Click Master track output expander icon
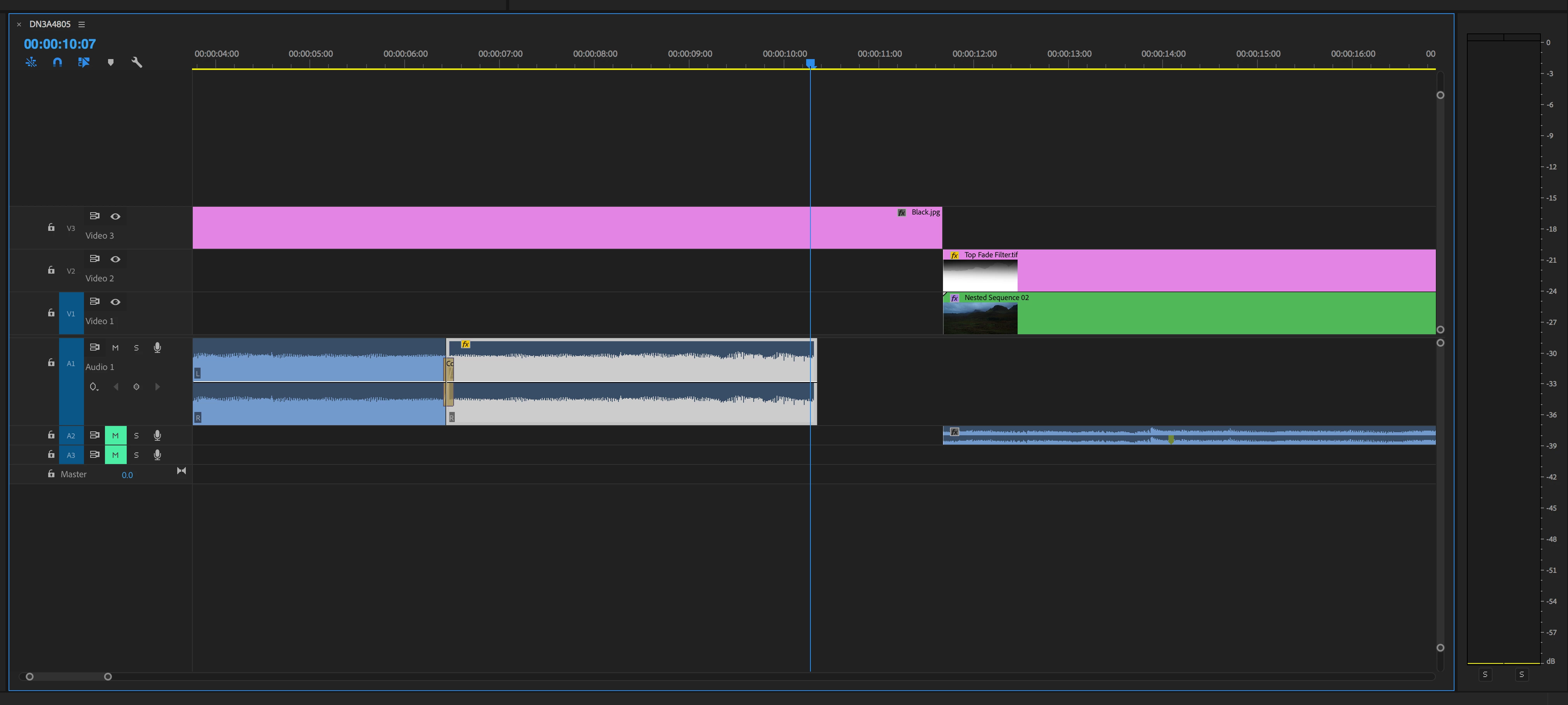The height and width of the screenshot is (705, 1568). [182, 471]
